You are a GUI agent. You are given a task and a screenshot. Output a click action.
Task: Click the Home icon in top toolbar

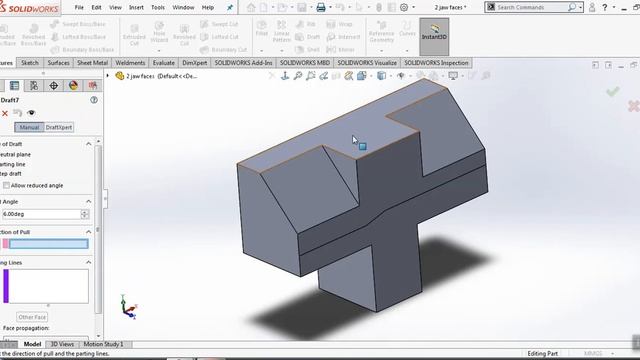pyautogui.click(x=251, y=7)
